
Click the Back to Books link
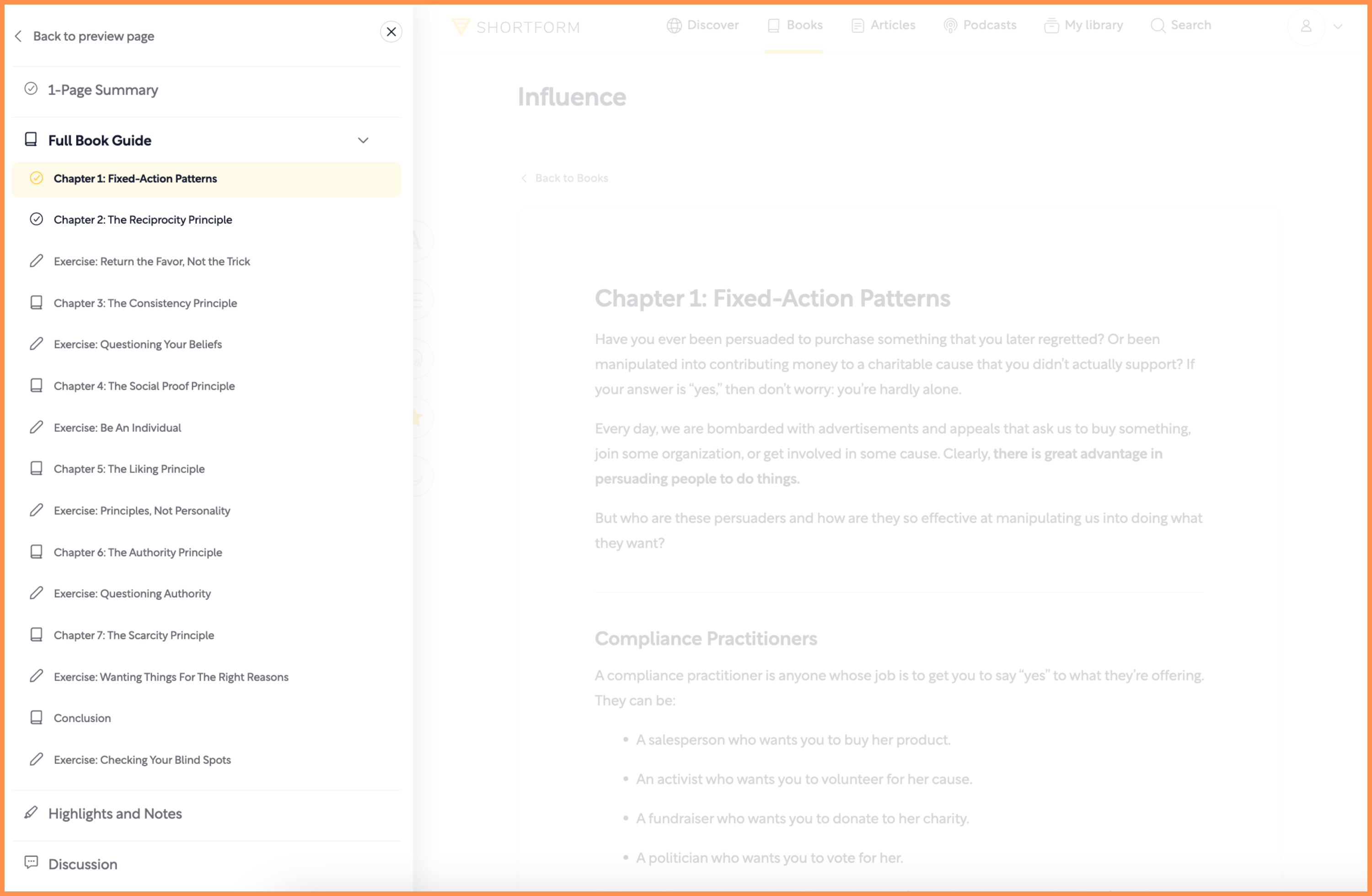coord(564,178)
